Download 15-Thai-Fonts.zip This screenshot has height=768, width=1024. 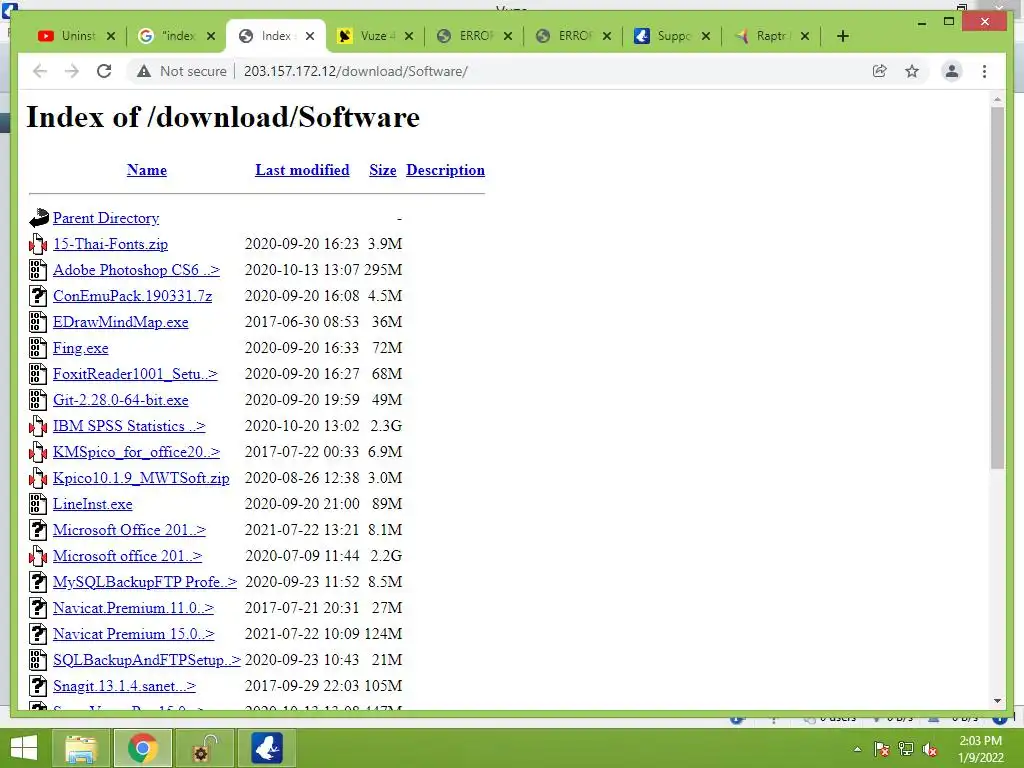[110, 244]
